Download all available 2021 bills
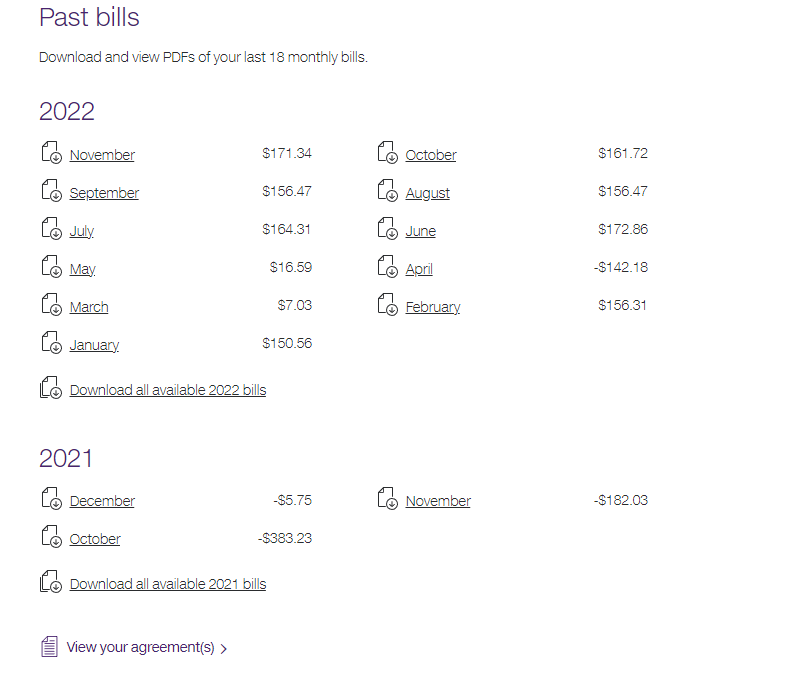The height and width of the screenshot is (697, 790). [x=168, y=584]
